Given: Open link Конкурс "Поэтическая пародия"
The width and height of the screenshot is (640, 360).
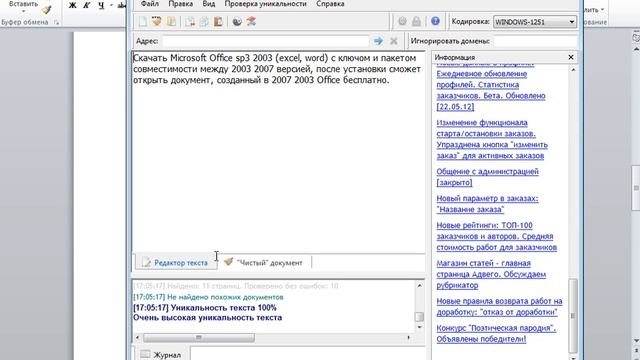Looking at the screenshot, I should click(496, 333).
